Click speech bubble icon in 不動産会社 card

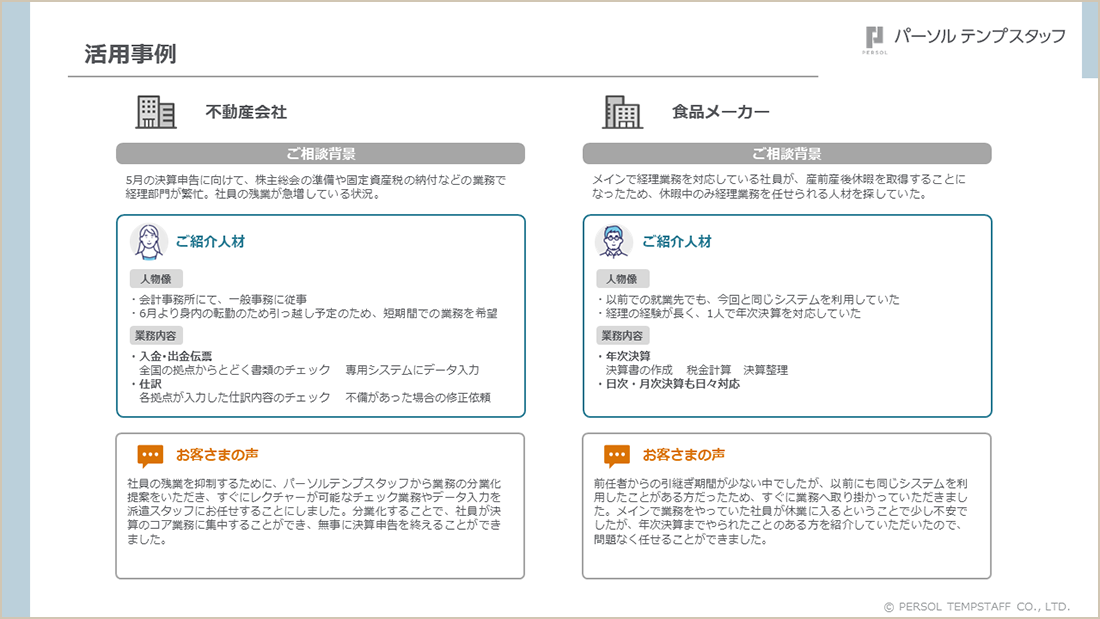(x=150, y=456)
